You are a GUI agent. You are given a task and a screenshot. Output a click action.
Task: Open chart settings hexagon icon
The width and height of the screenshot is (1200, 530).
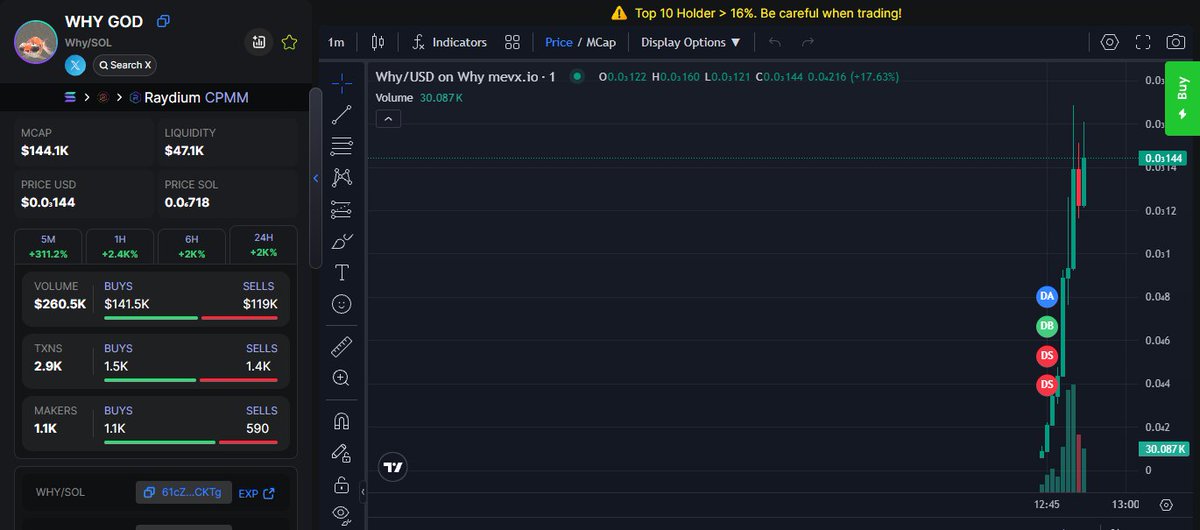(x=1109, y=42)
